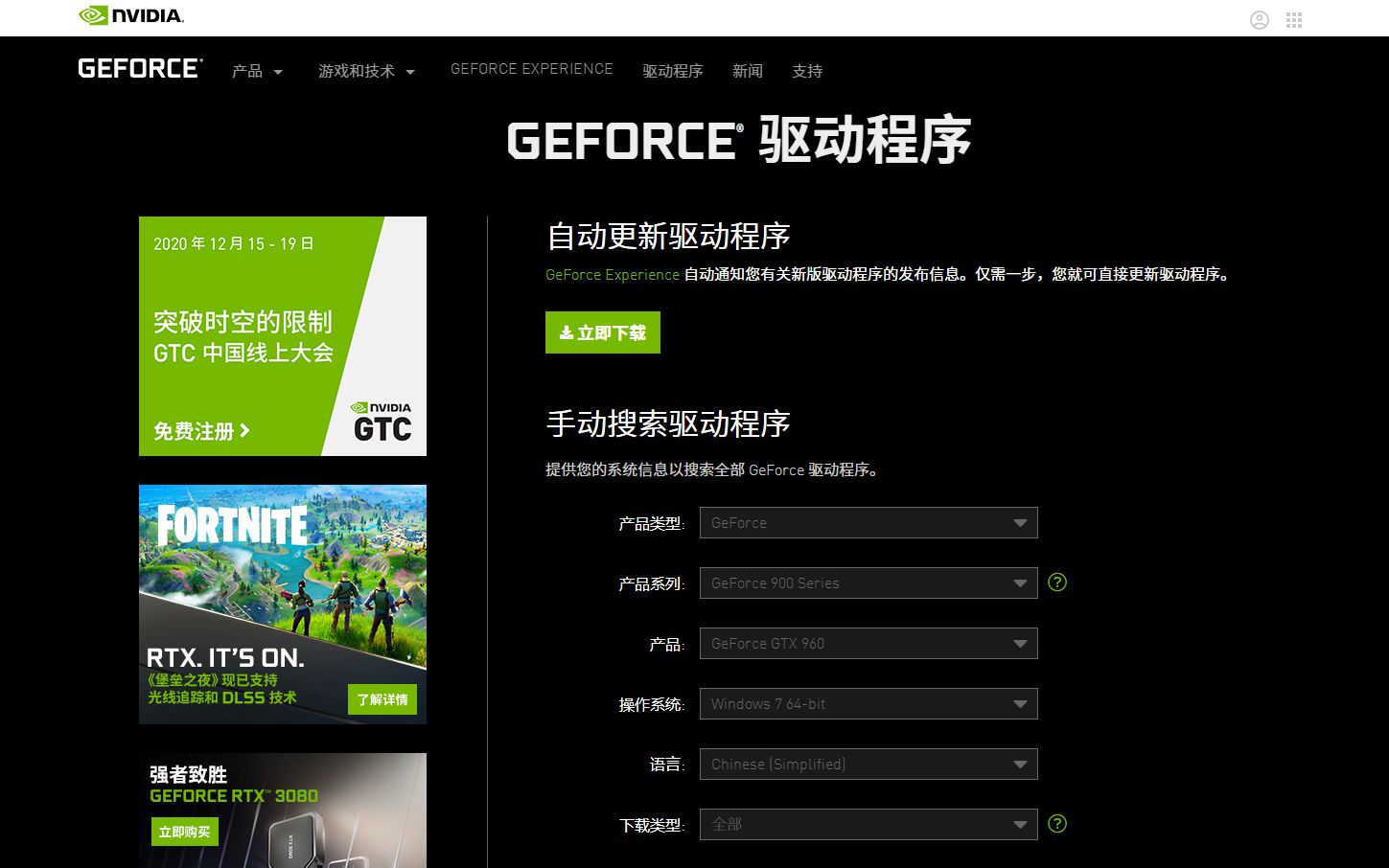Expand the 产品 navigation menu
This screenshot has width=1389, height=868.
[257, 71]
